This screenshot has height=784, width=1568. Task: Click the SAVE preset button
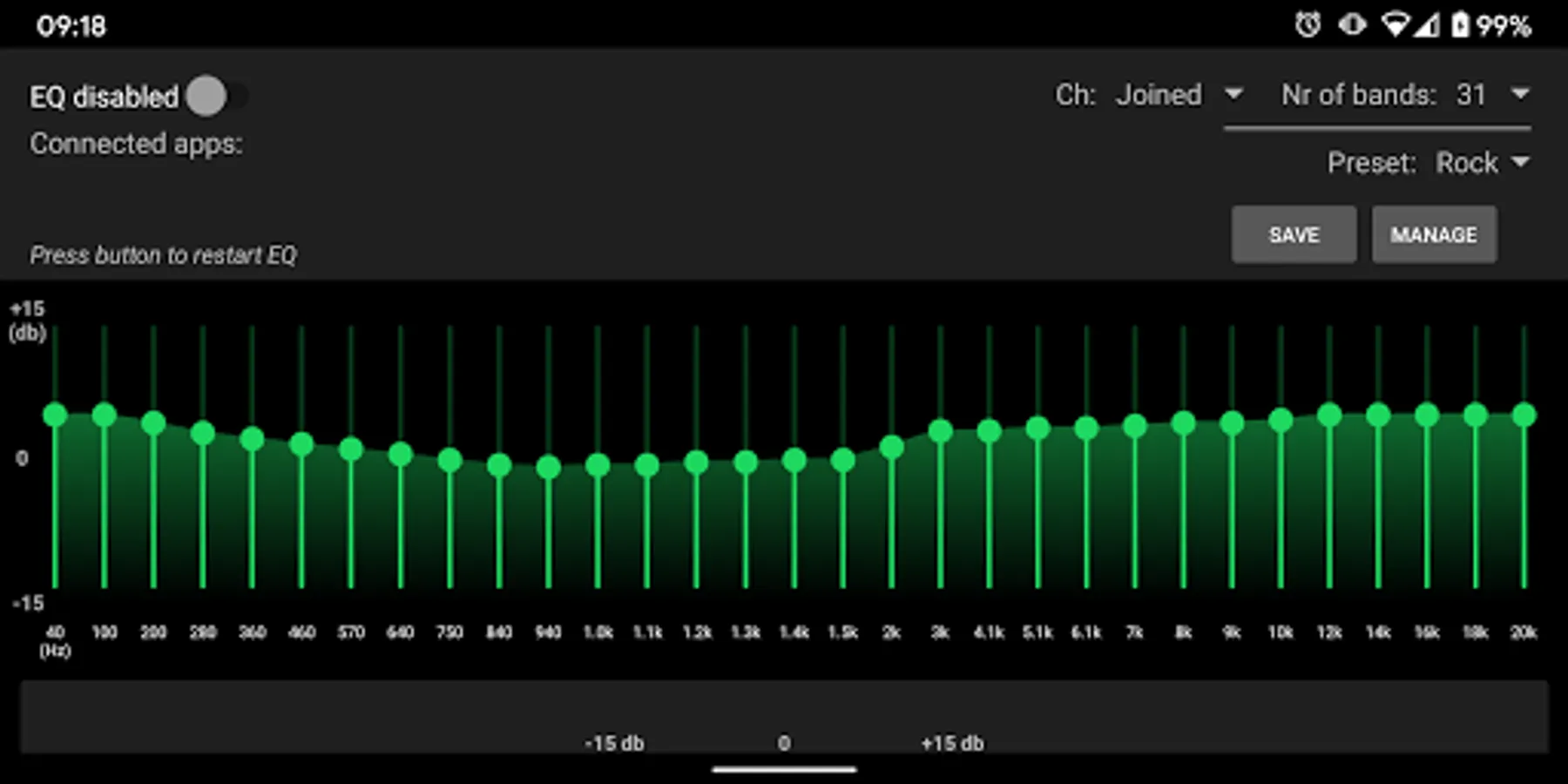[1294, 234]
